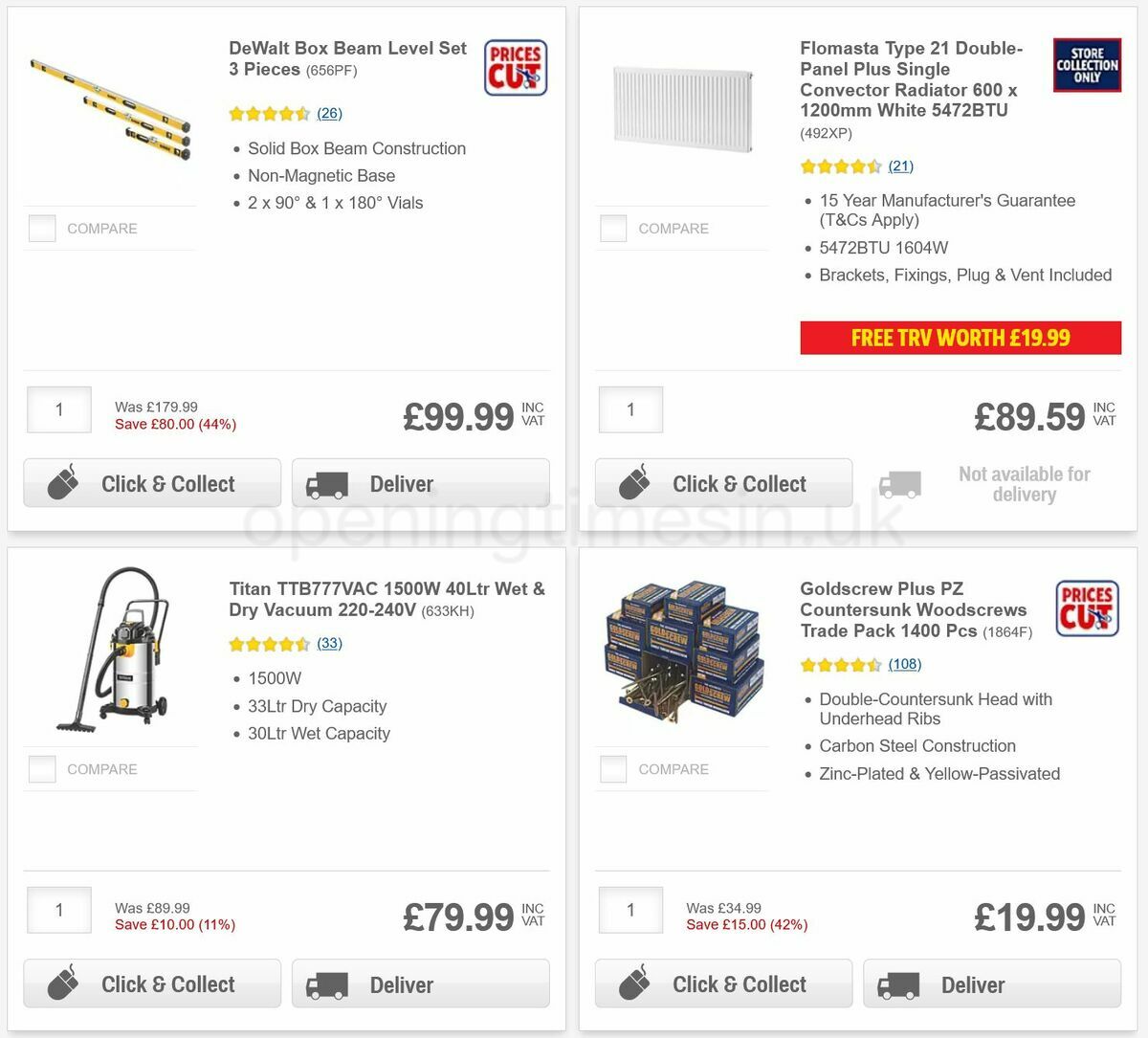Click the Prices Cut badge on Goldscrew screws
This screenshot has height=1038, width=1148.
point(1087,608)
